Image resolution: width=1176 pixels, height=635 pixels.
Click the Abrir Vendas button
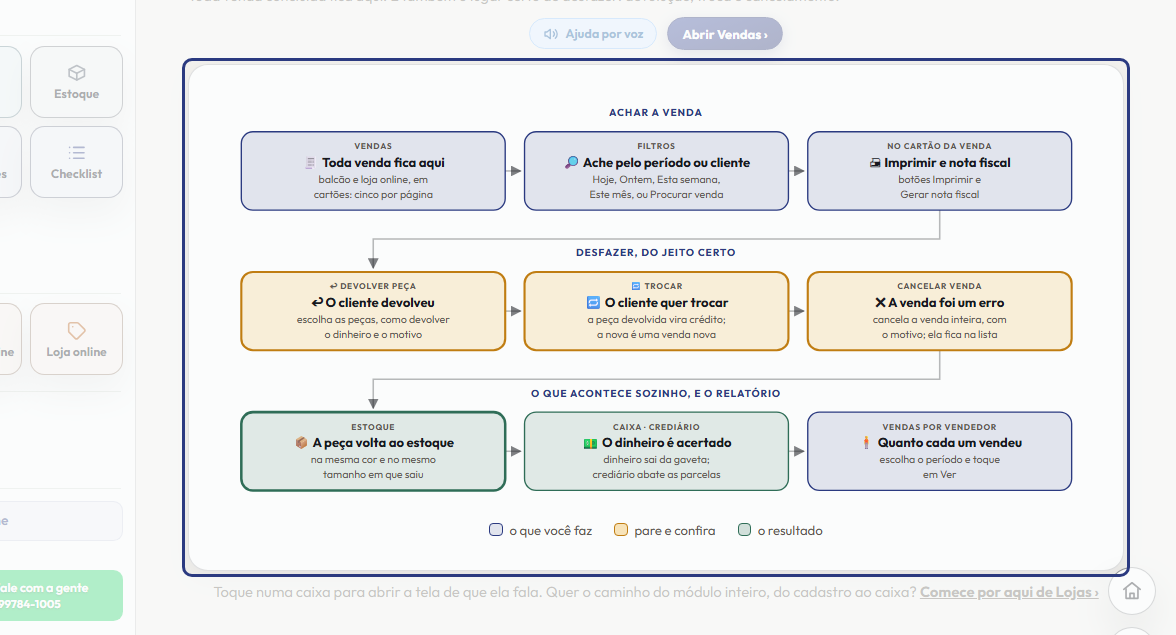(724, 34)
